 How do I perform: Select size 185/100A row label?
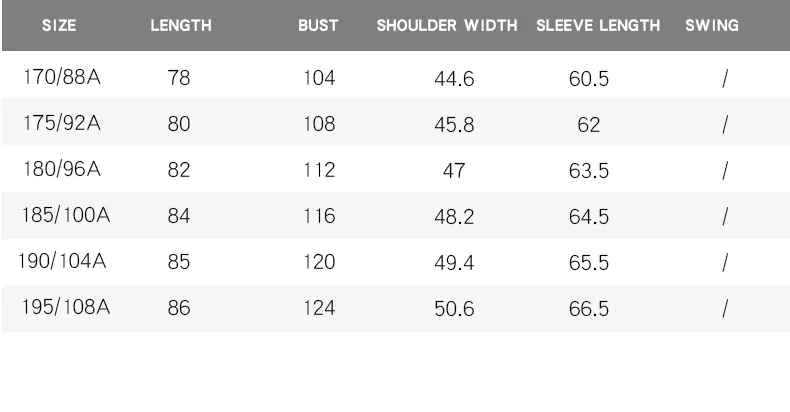(65, 215)
